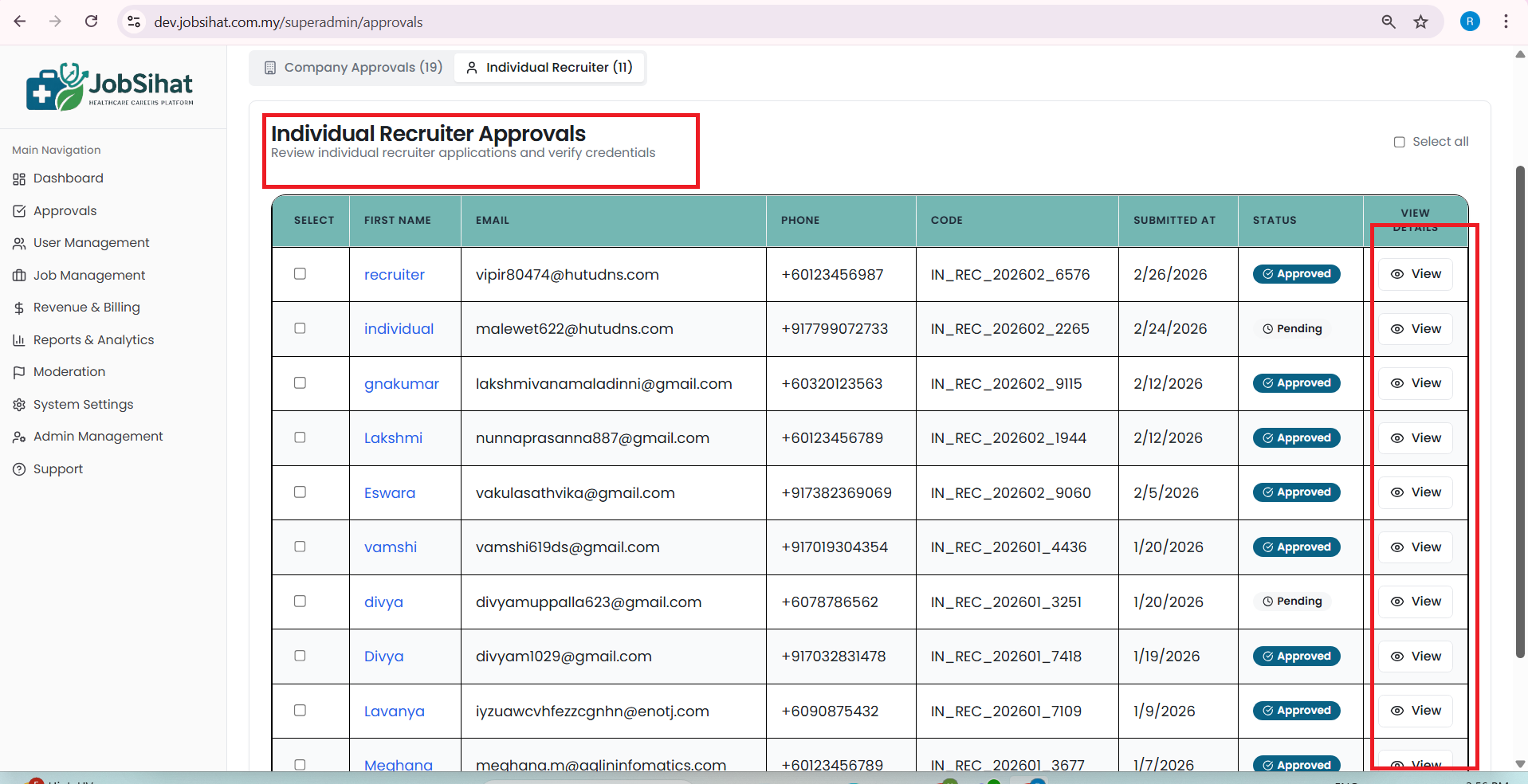Open Reports & Analytics chart icon
The image size is (1528, 784).
(x=19, y=340)
